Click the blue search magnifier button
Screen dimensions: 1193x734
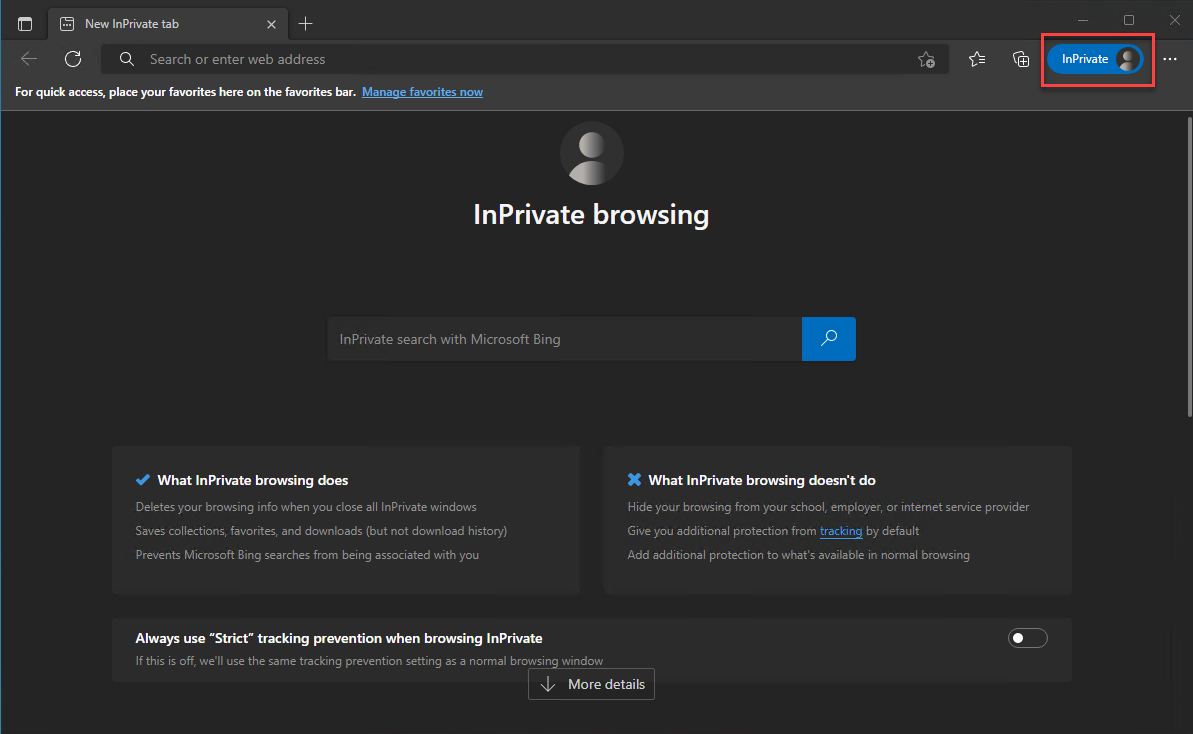coord(829,339)
